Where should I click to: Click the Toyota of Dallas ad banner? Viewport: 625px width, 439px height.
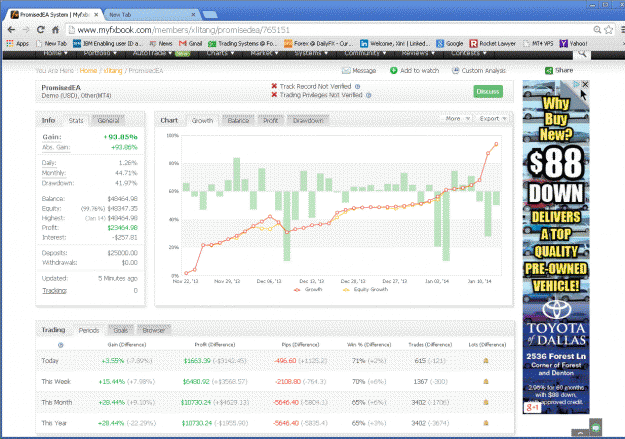(x=556, y=247)
